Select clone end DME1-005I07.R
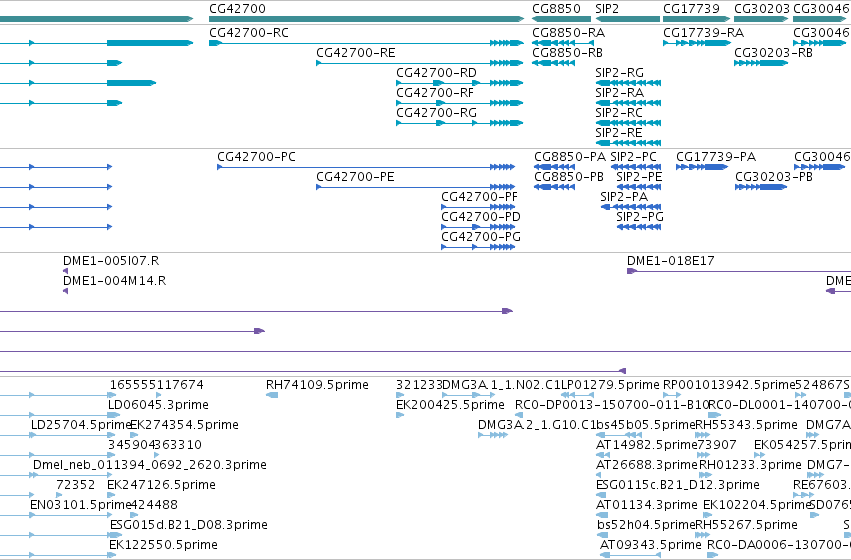Screen dimensions: 851x560 (66, 271)
